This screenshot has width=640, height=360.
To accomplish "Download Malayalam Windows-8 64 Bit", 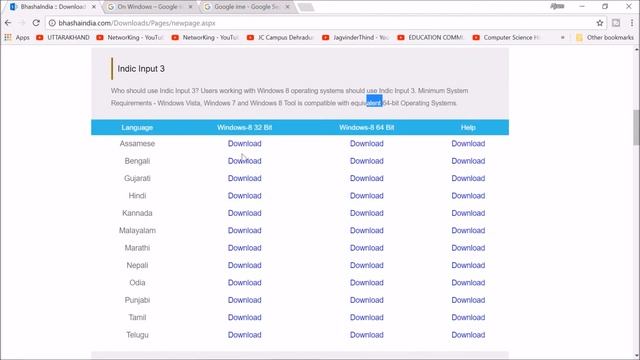I will (367, 230).
